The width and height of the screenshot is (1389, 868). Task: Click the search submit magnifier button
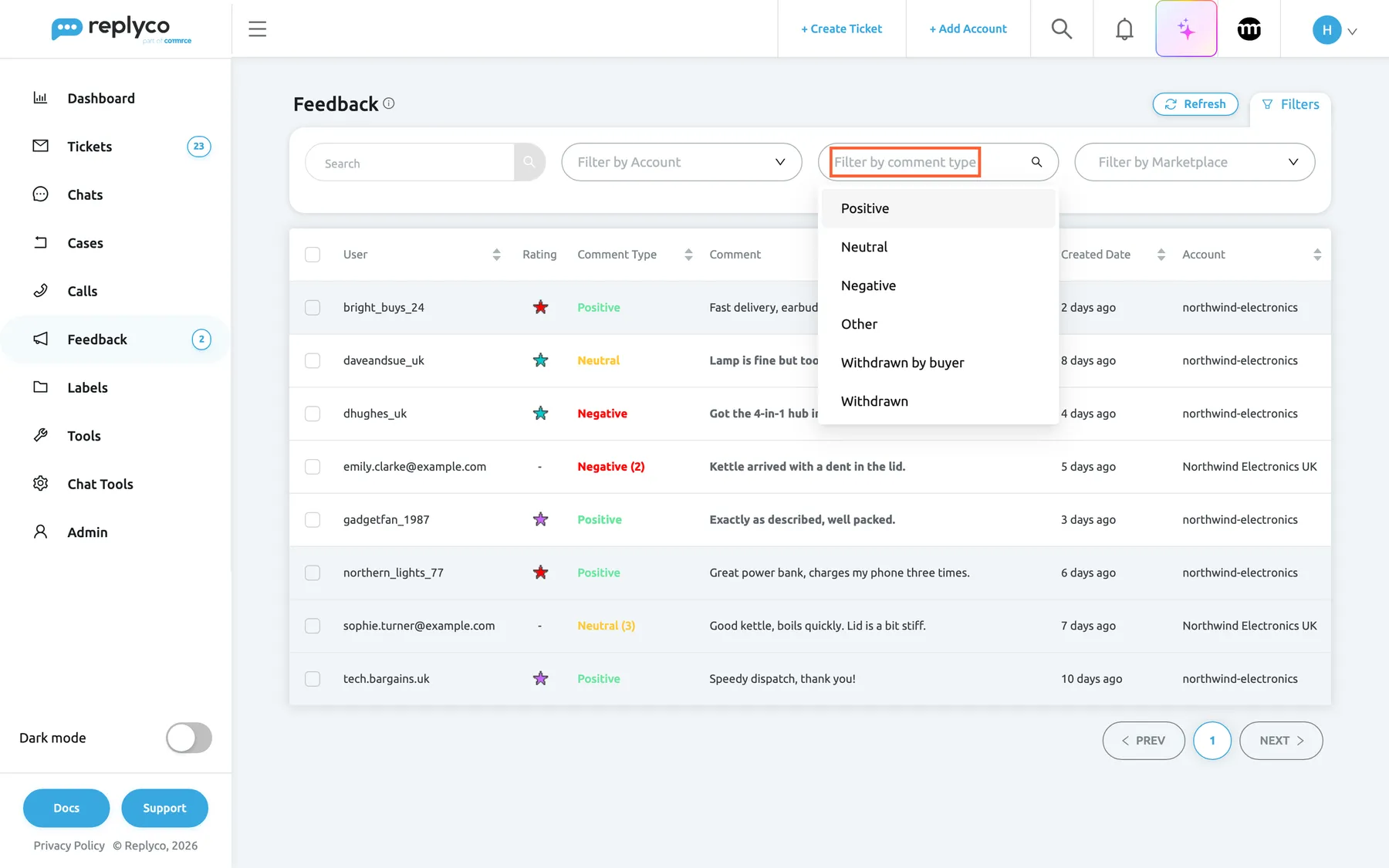click(529, 162)
